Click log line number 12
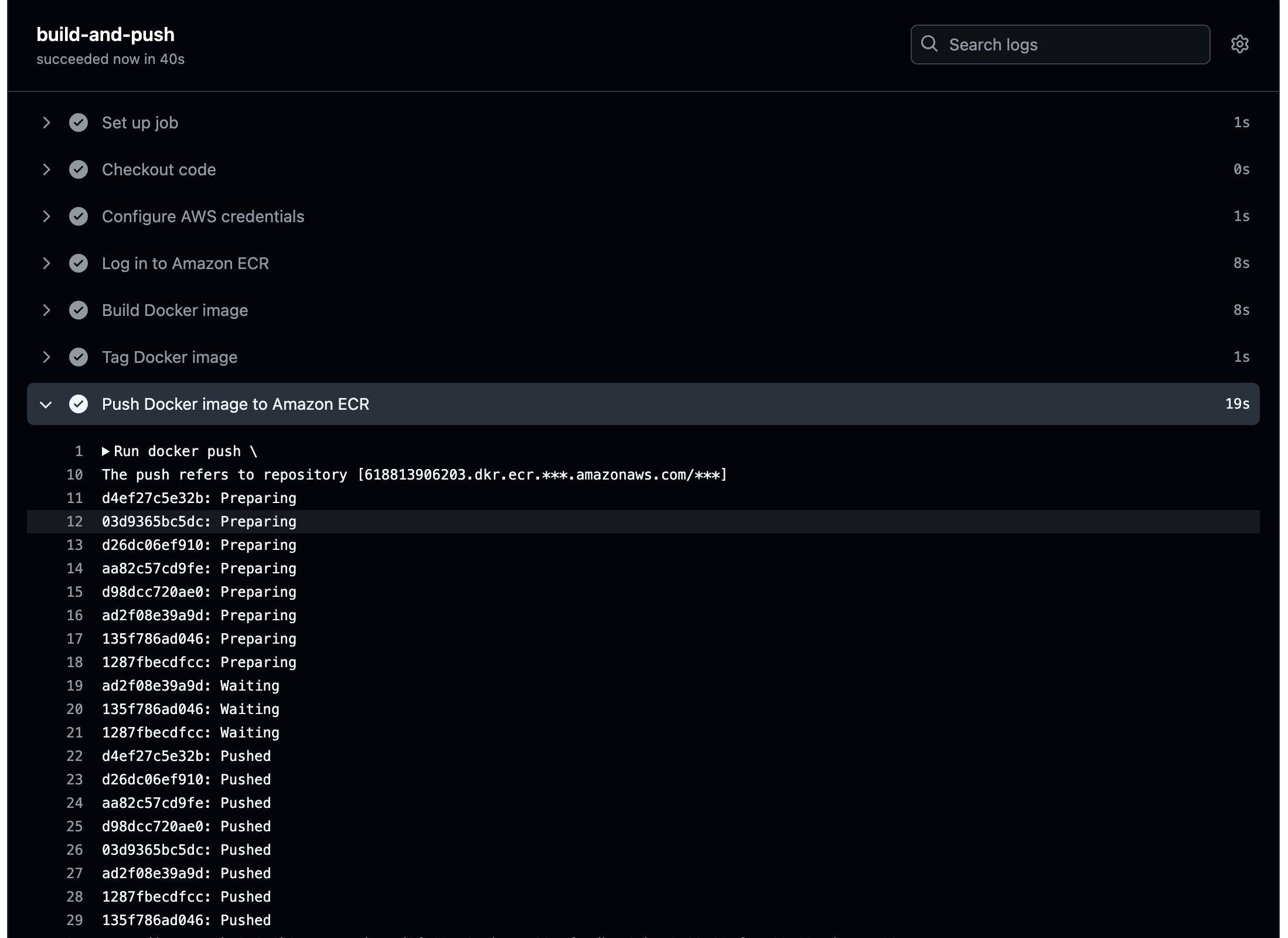Image resolution: width=1288 pixels, height=938 pixels. 74,522
